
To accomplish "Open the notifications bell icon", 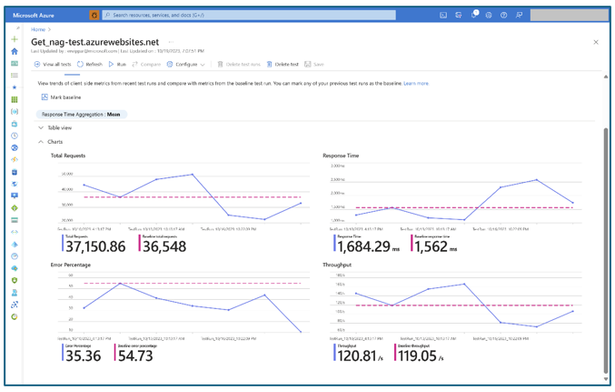I will coord(474,15).
